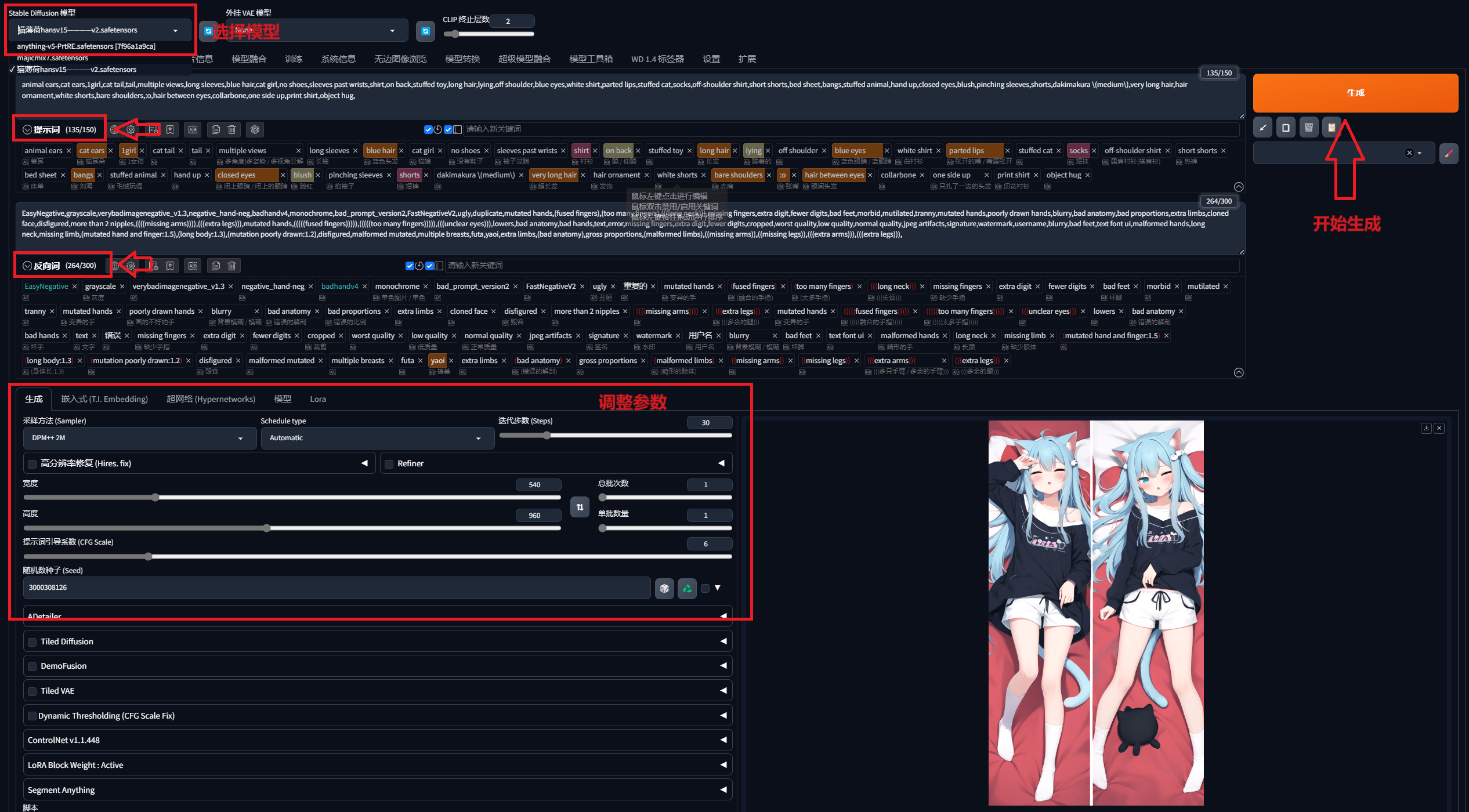Copy prompt keywords with the copy icon
This screenshot has height=812, width=1469.
pos(216,129)
